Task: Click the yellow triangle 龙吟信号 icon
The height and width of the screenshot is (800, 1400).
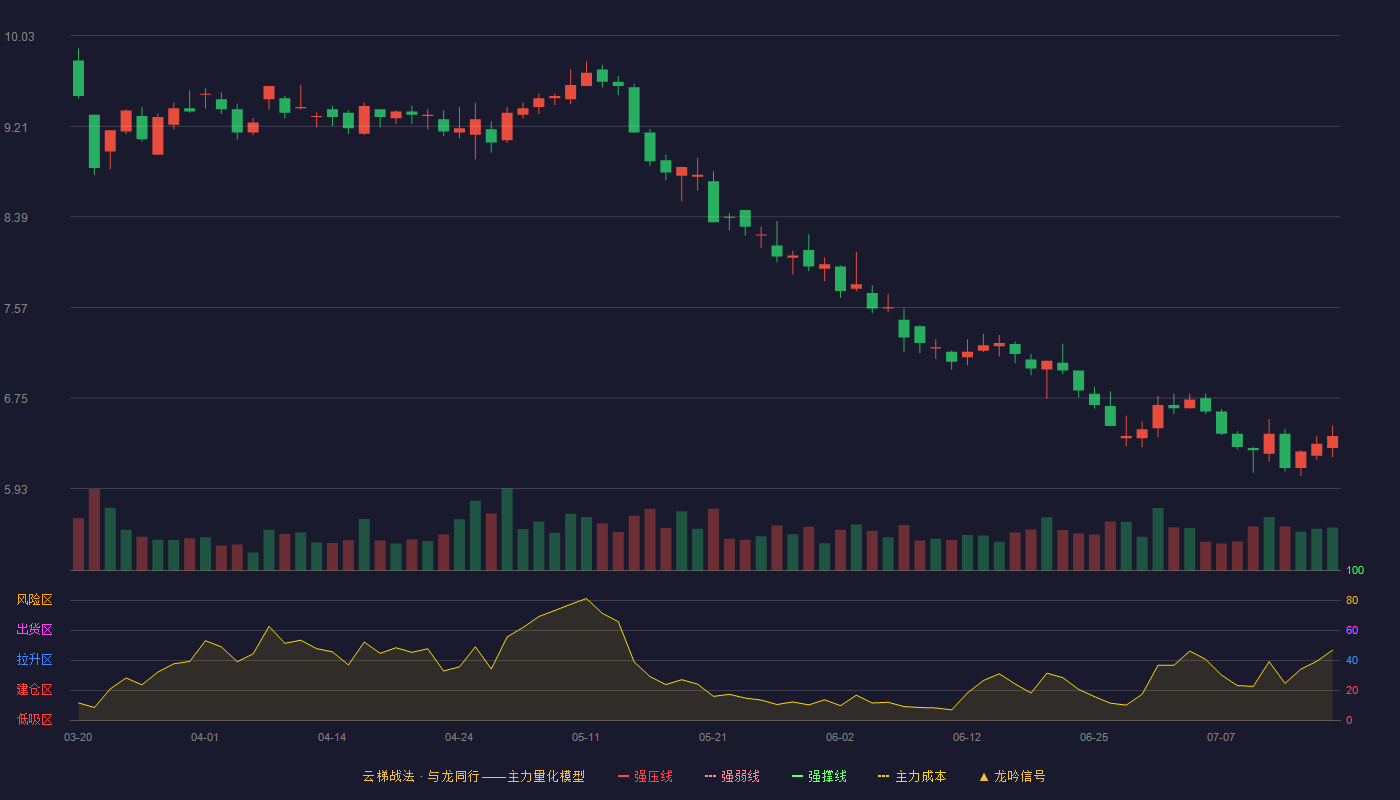Action: [983, 776]
